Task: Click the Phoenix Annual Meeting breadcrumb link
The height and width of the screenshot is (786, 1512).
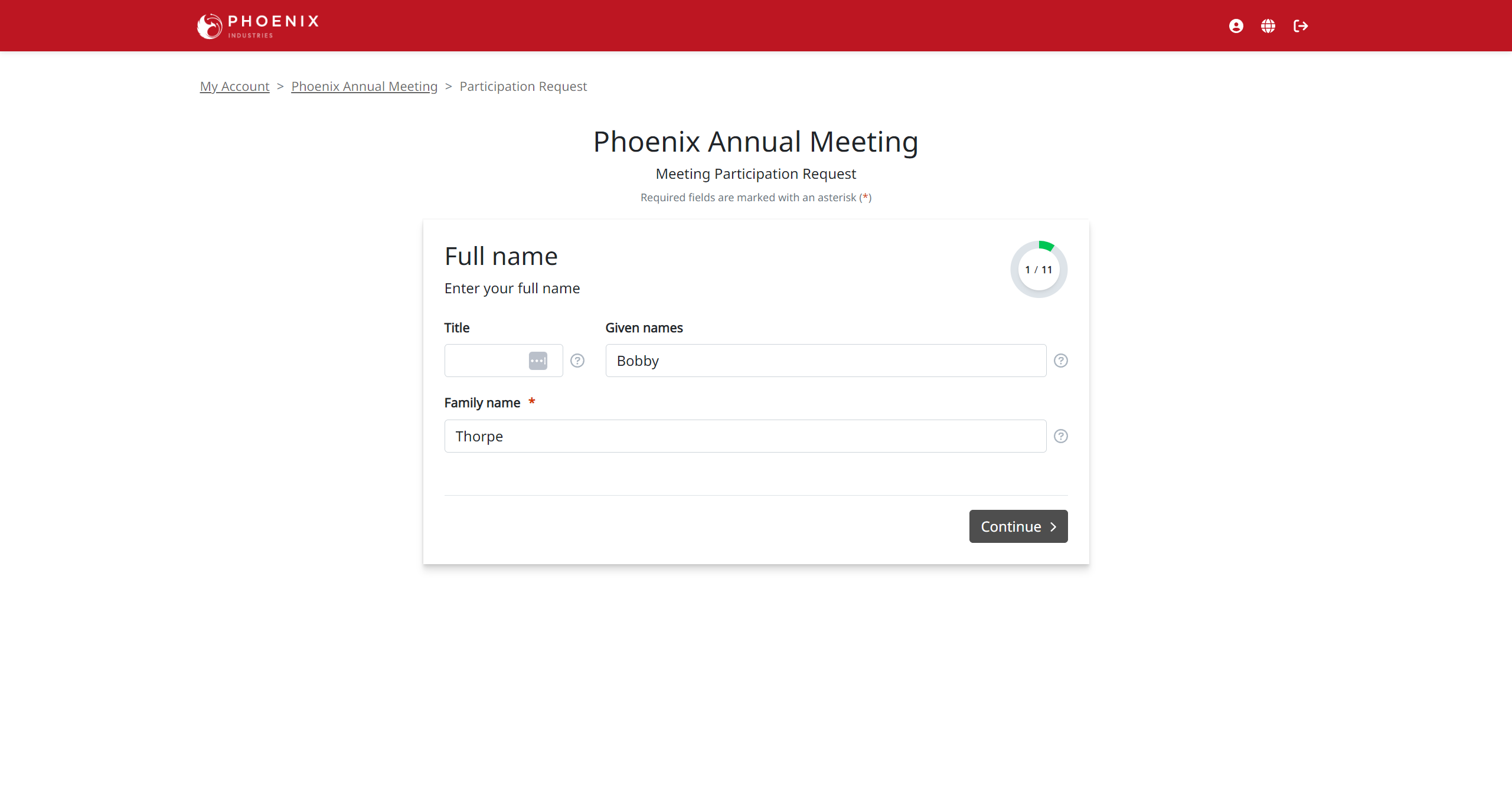Action: (x=363, y=86)
